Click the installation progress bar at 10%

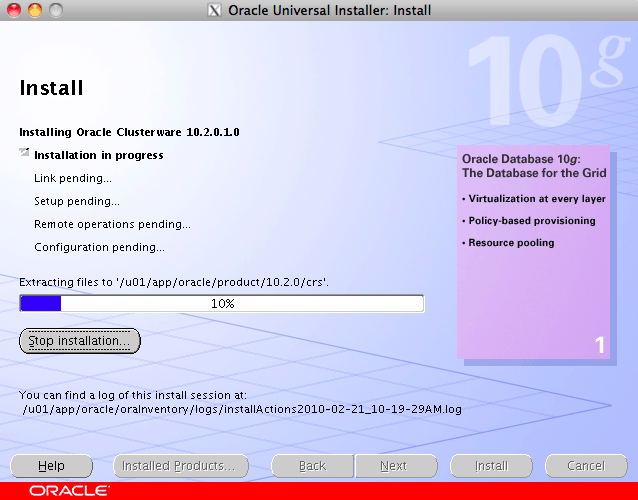pyautogui.click(x=222, y=303)
